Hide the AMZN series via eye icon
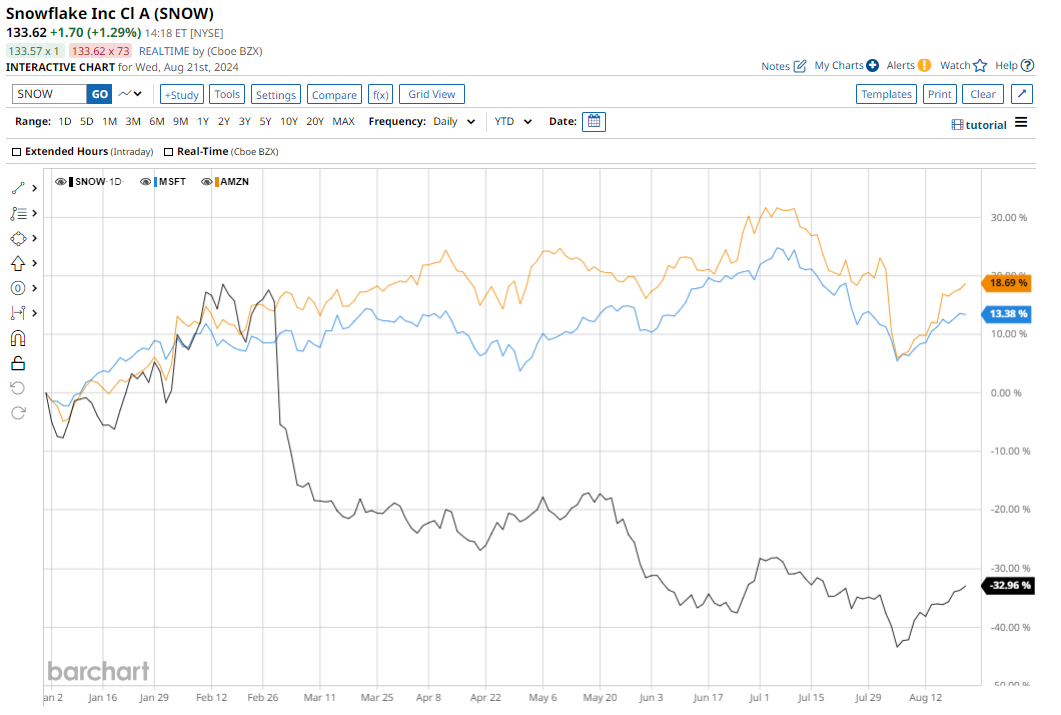1061x715 pixels. coord(206,182)
